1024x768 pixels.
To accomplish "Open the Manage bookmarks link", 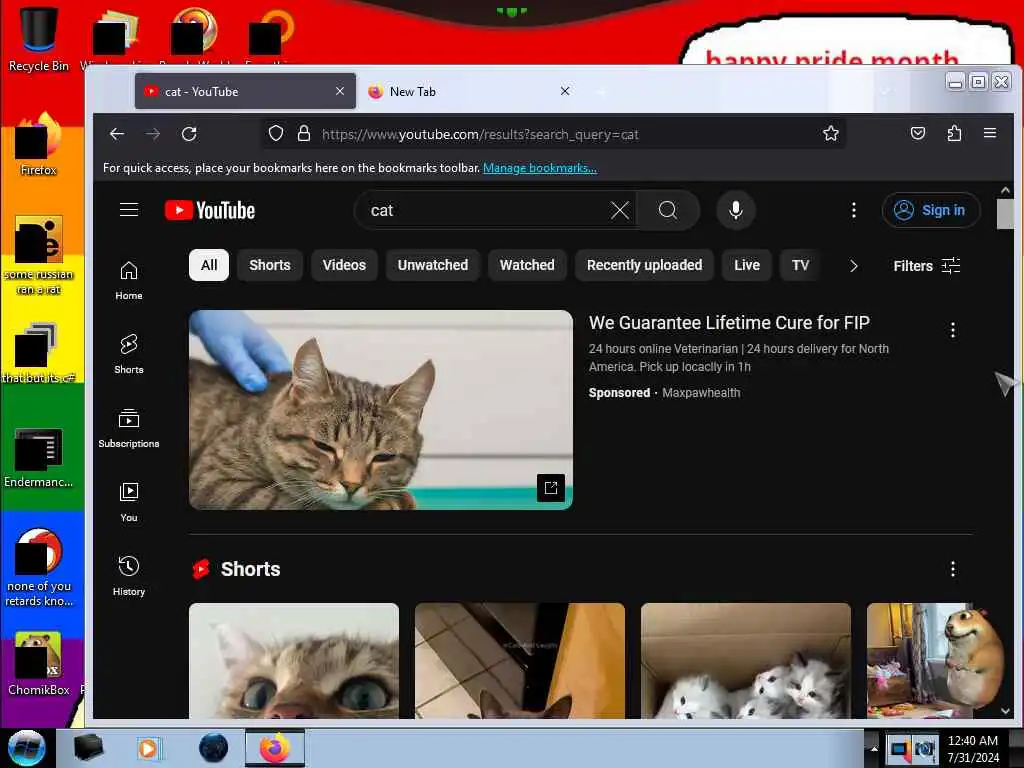I will pos(539,168).
